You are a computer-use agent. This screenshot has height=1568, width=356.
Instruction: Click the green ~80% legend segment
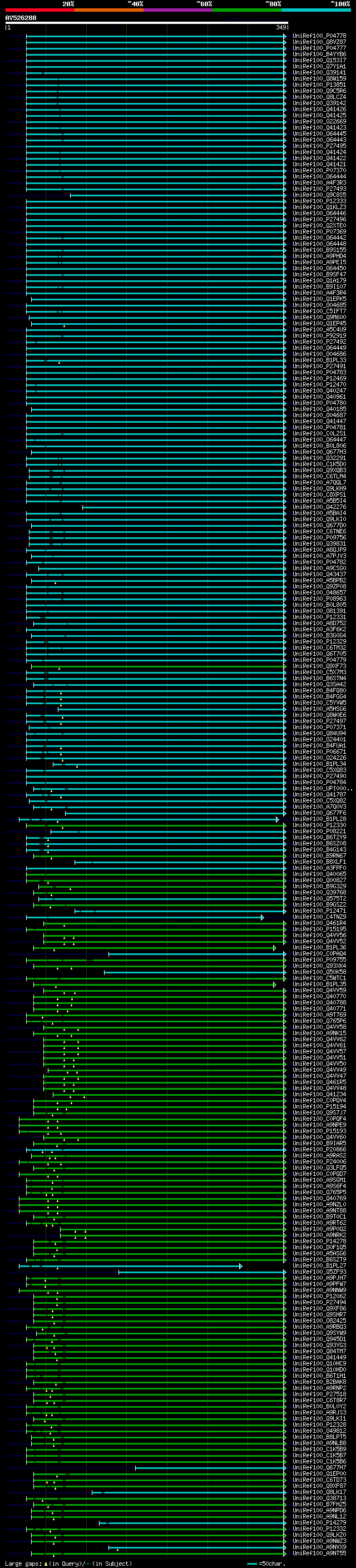point(247,10)
